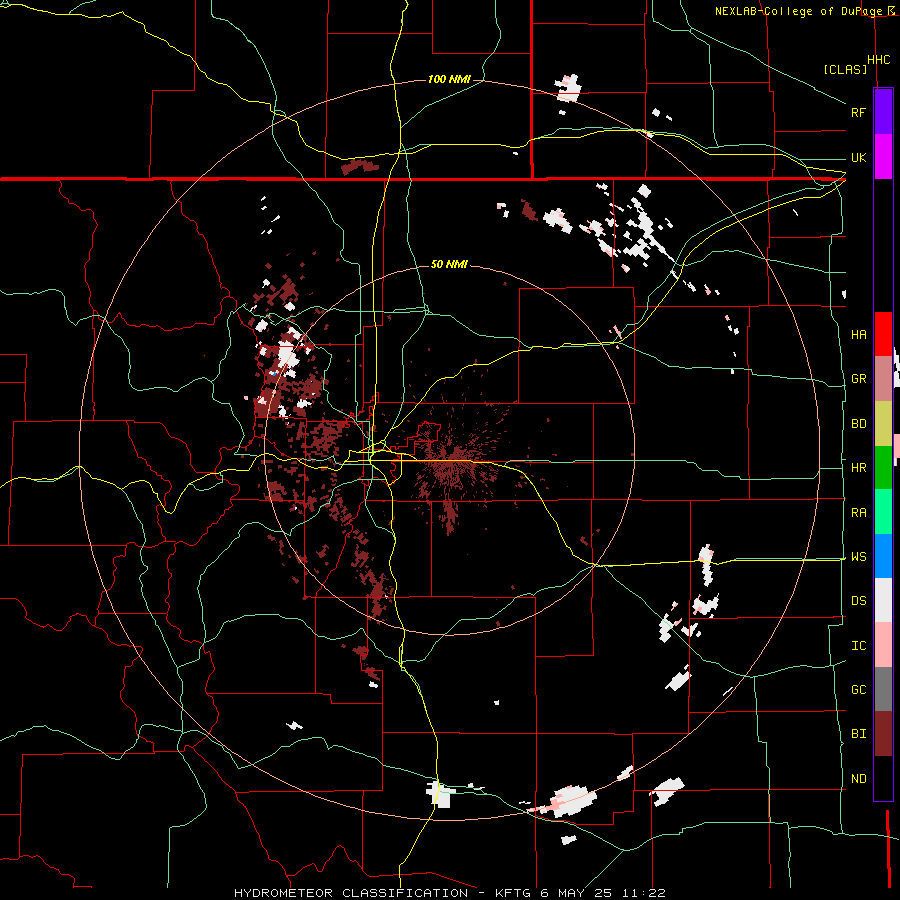The width and height of the screenshot is (900, 900).
Task: Click the 'RF' legend label
Action: pos(858,113)
